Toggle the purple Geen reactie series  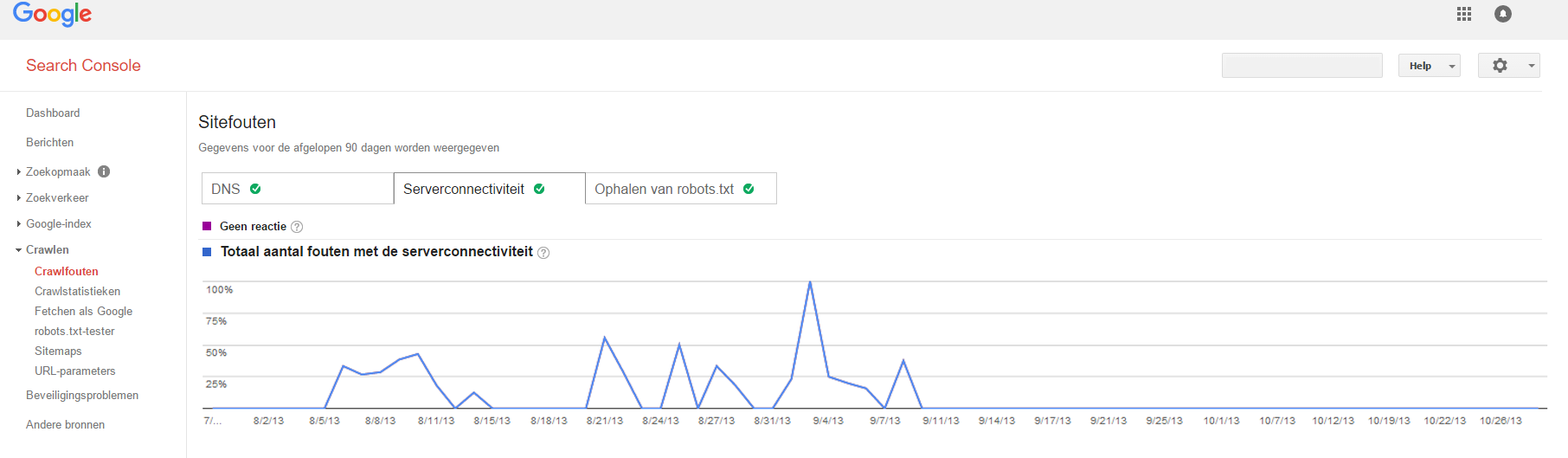click(207, 226)
